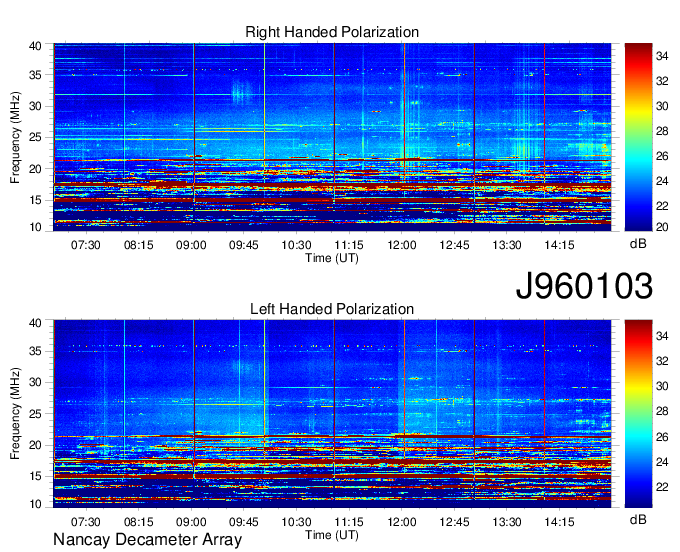
Task: Click the 'dB' label under the Left Handed colorbar
Action: (638, 519)
